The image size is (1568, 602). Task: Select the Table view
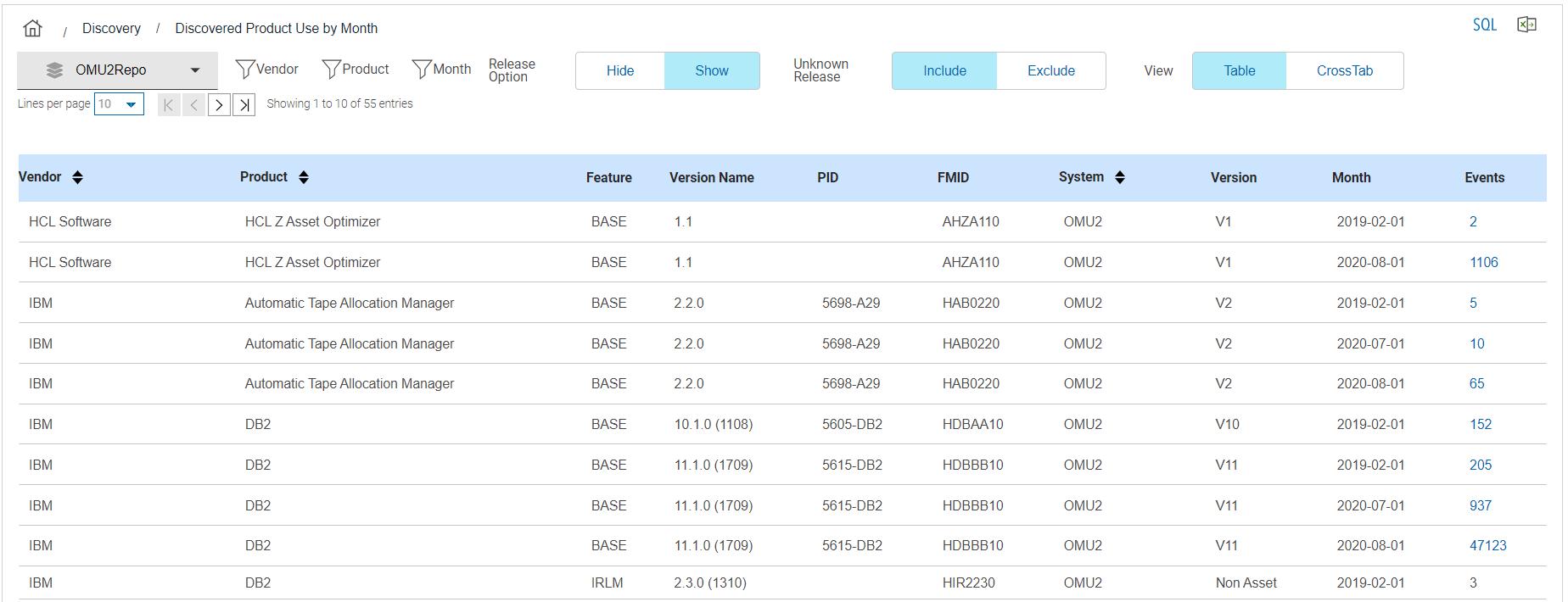(1239, 71)
